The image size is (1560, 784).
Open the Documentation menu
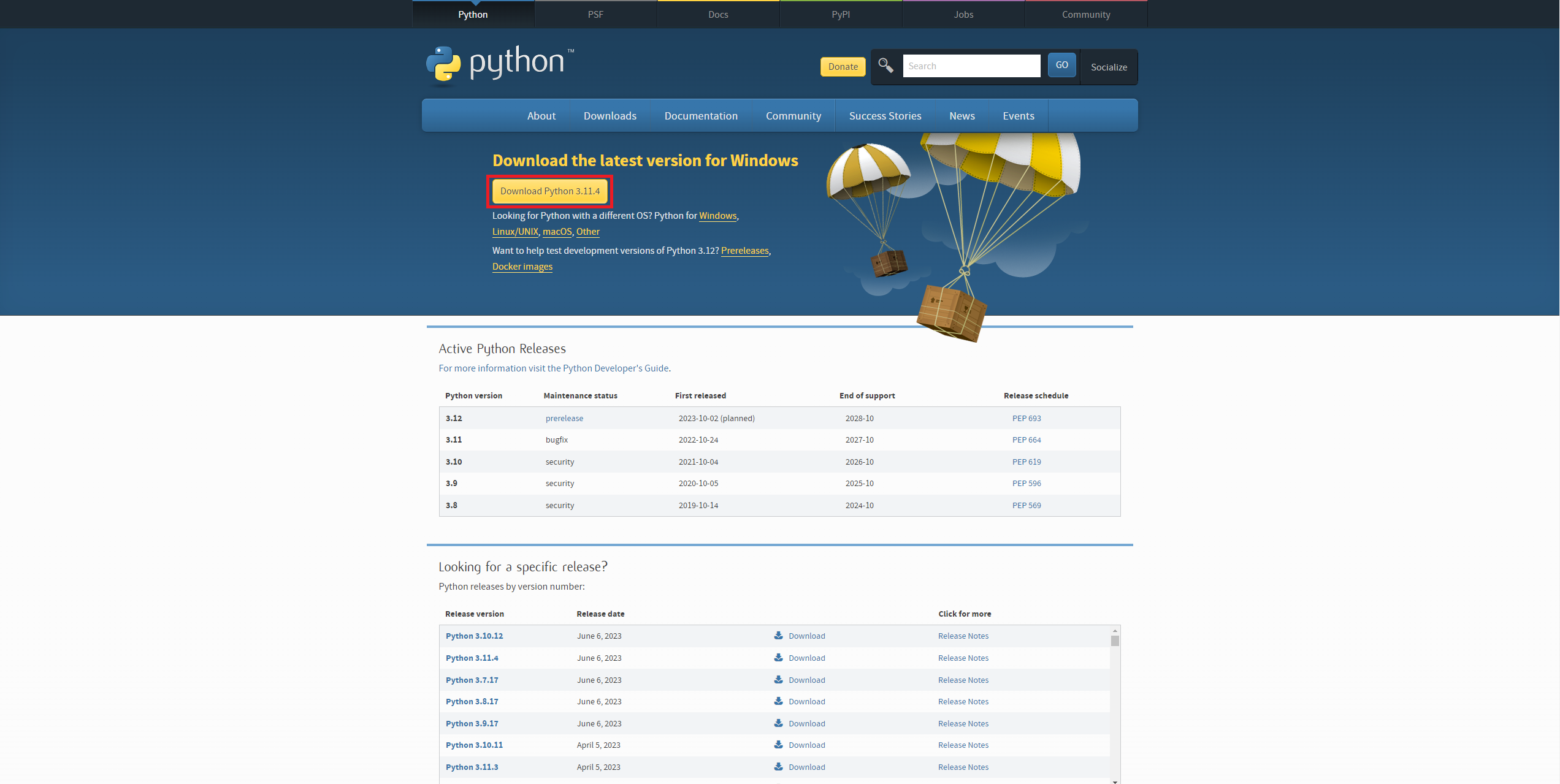point(701,116)
